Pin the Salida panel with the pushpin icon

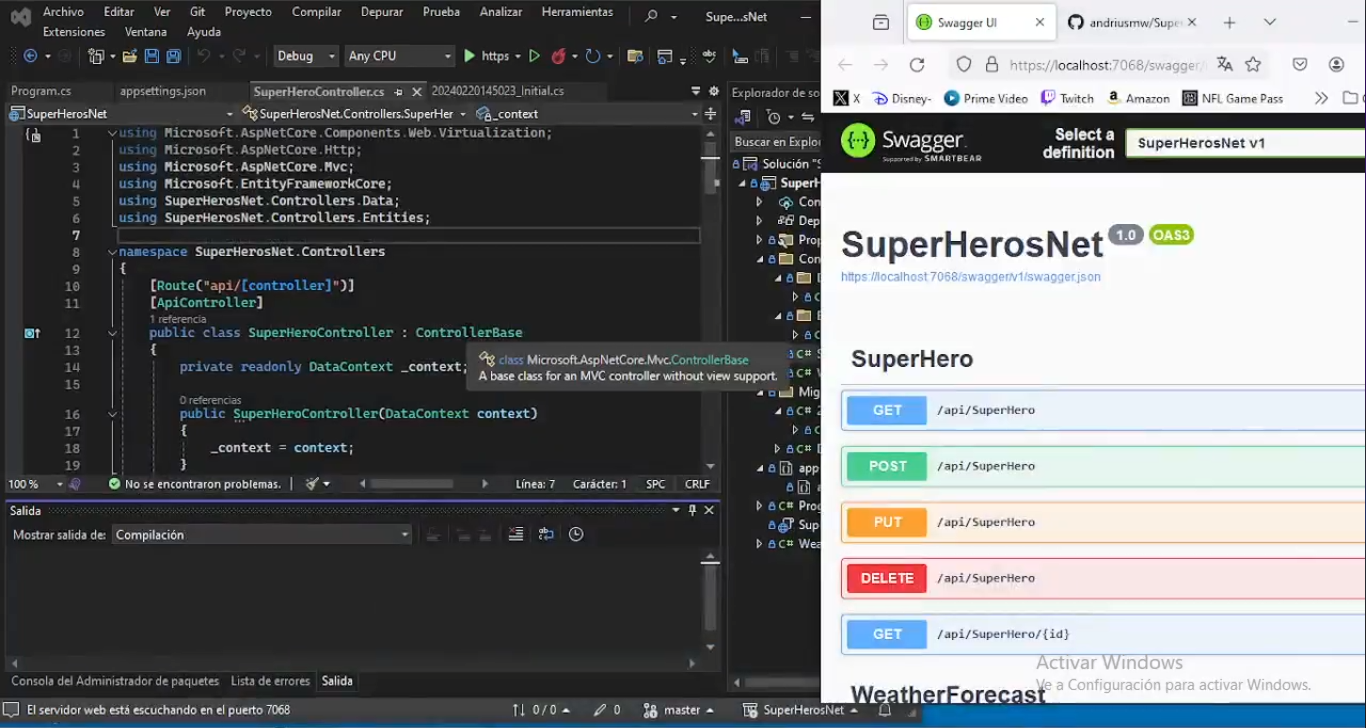tap(692, 510)
